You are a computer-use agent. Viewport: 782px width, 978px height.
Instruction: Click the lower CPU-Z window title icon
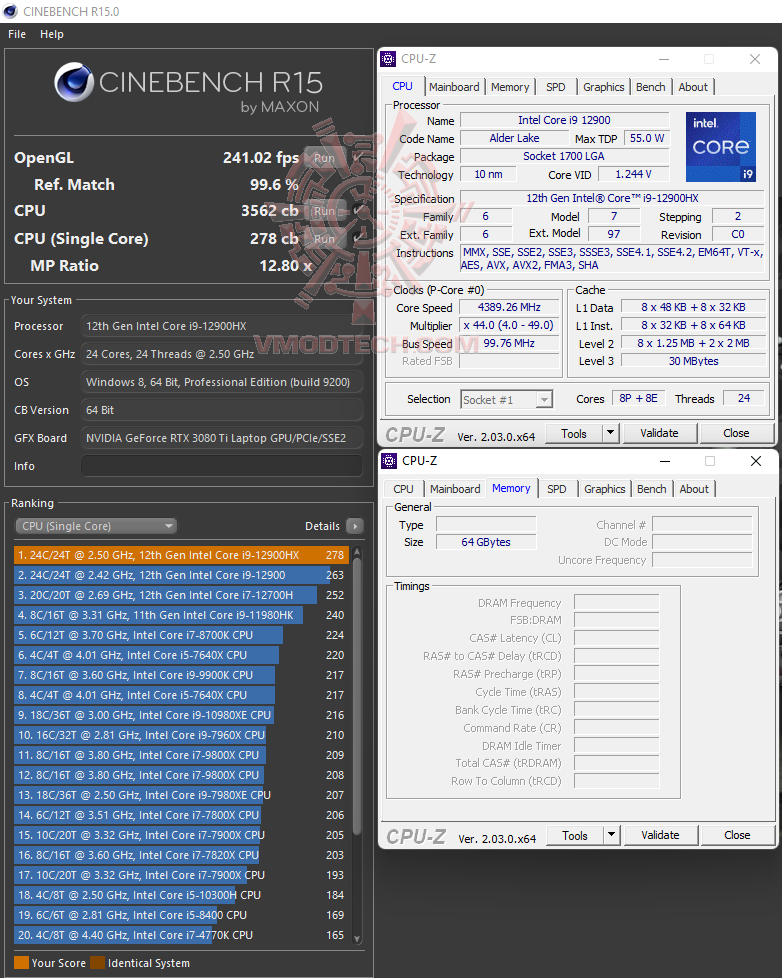[389, 461]
